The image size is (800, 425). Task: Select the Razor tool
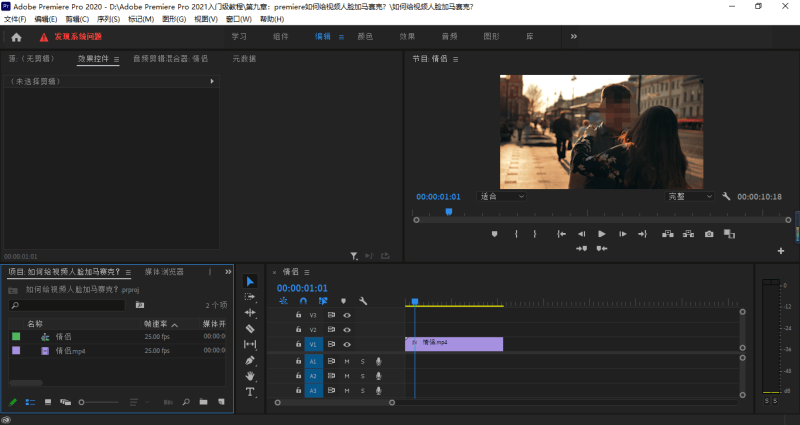250,329
